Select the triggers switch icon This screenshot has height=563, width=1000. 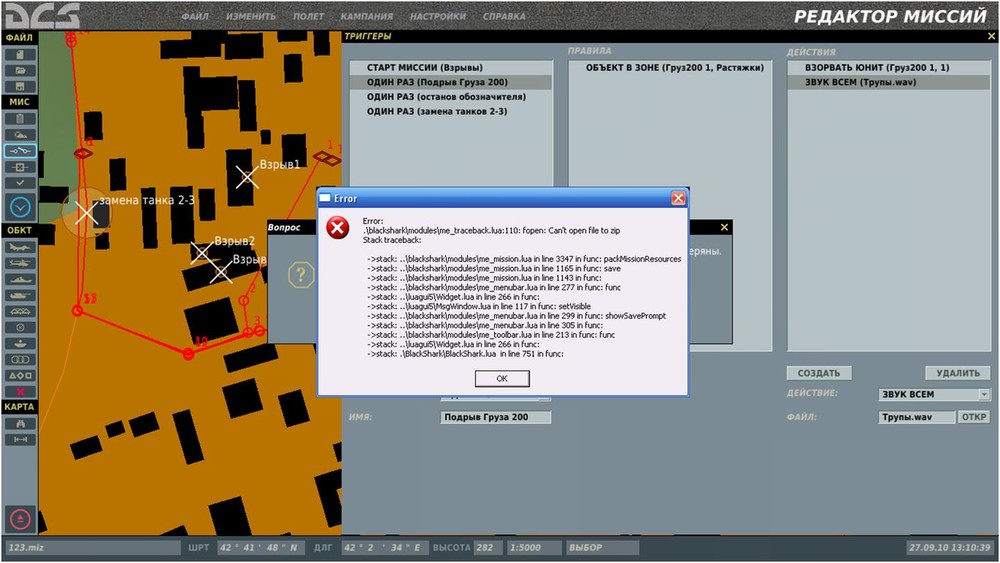click(20, 151)
